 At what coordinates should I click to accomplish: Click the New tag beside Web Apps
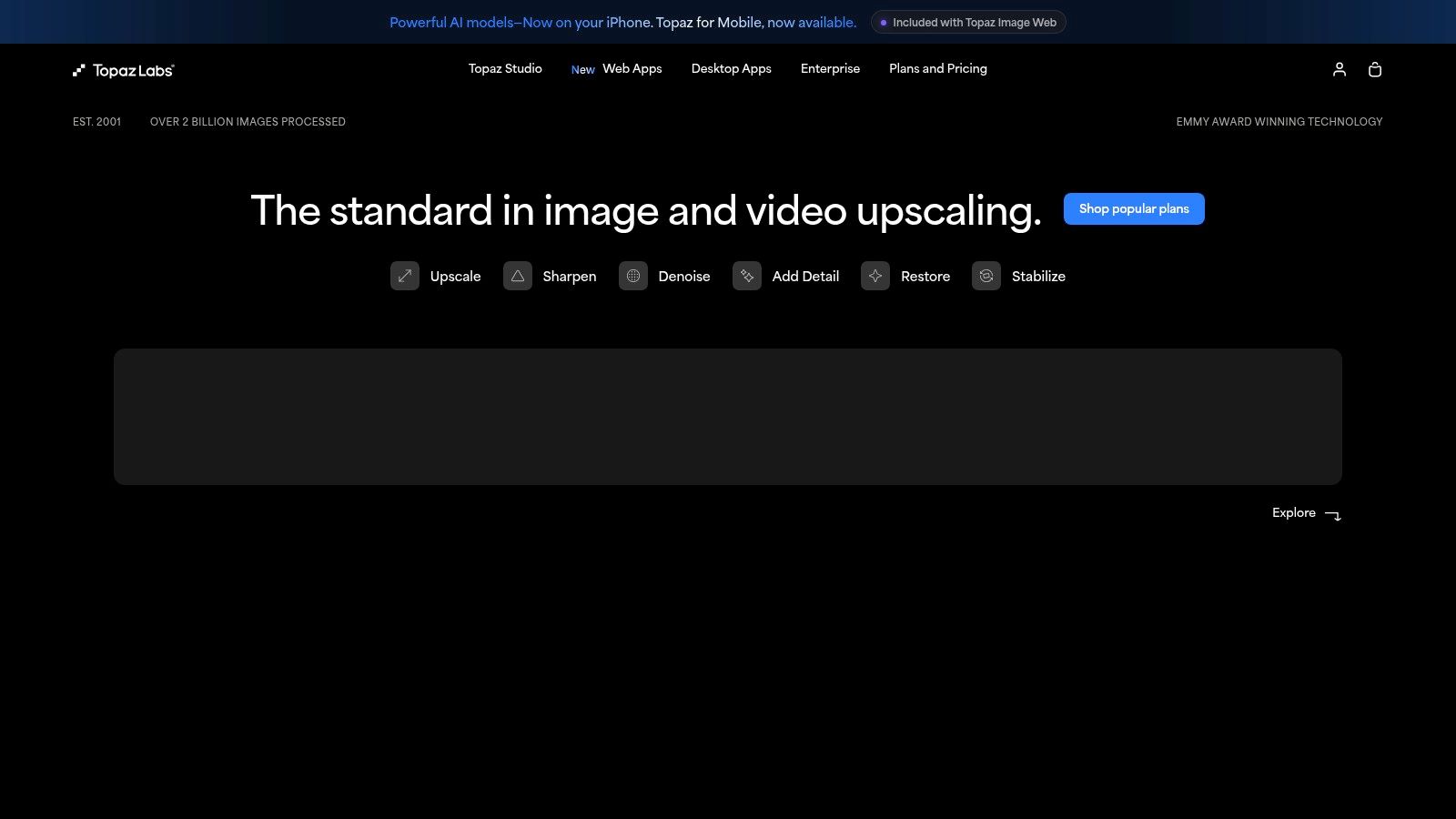pos(583,69)
